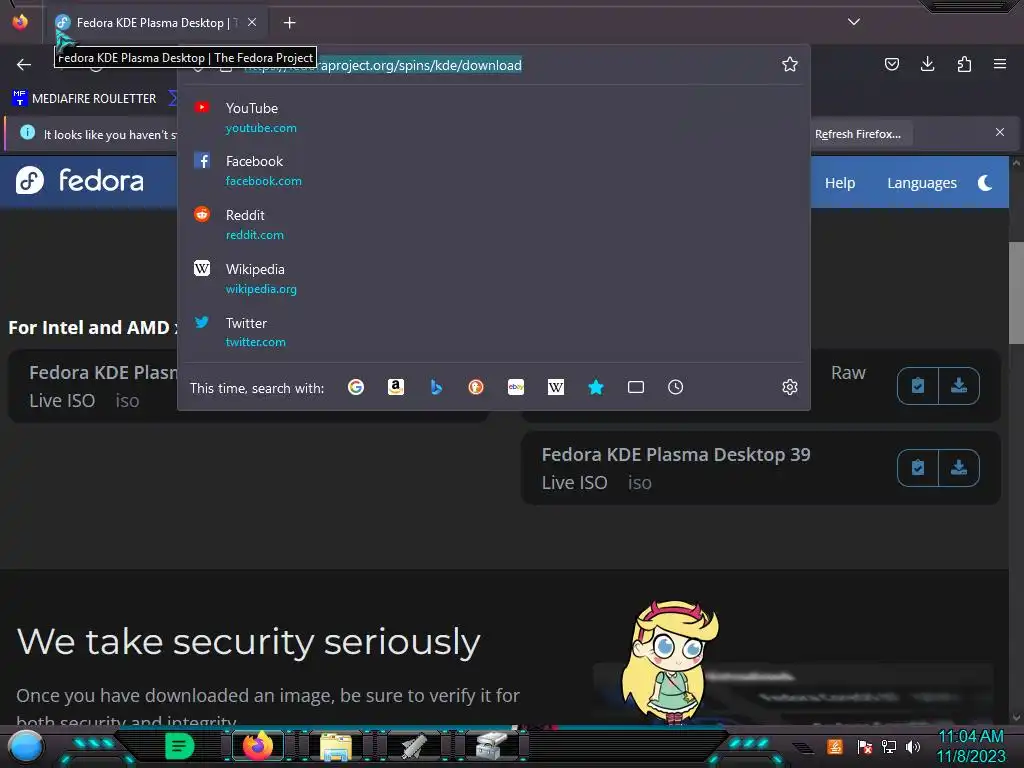This screenshot has height=768, width=1024.
Task: Open File Explorer from taskbar
Action: coord(336,746)
